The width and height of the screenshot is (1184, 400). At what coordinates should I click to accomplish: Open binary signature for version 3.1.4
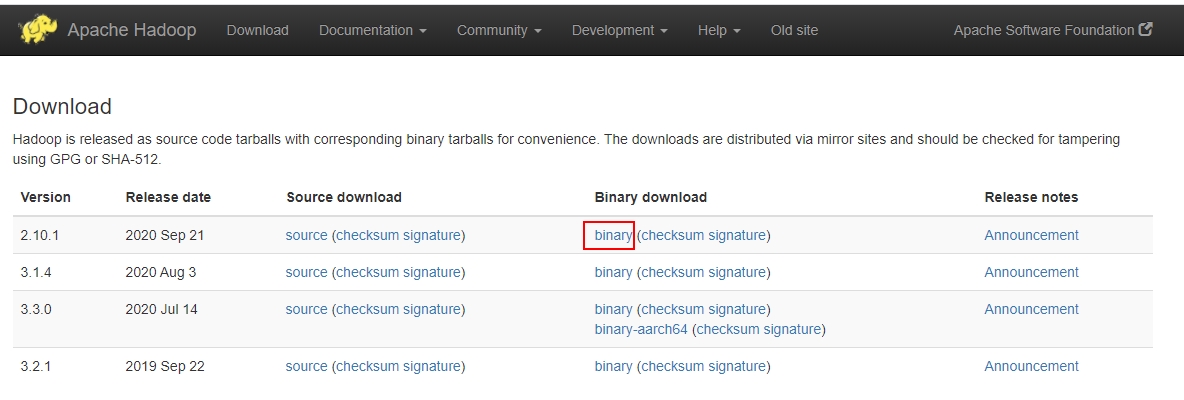737,272
